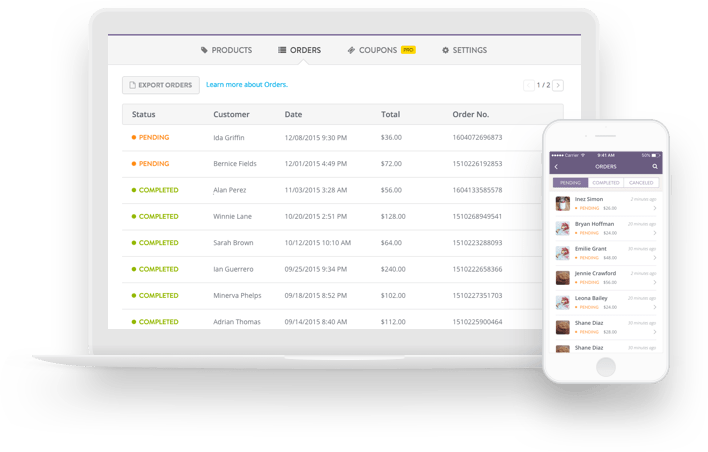Open the Ida Griffin pending order row
708x452 pixels.
(x=332, y=138)
